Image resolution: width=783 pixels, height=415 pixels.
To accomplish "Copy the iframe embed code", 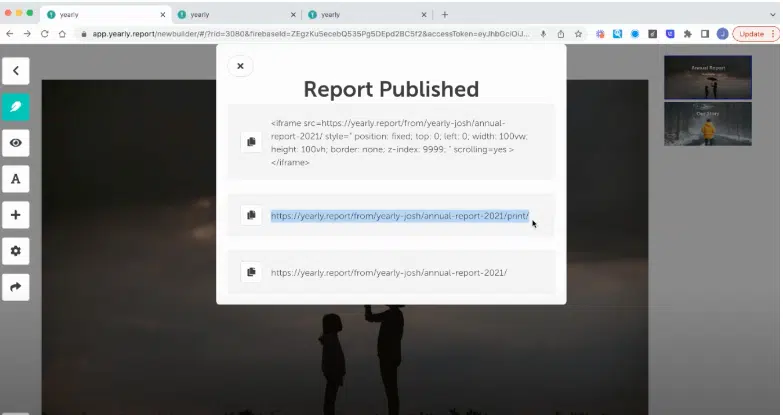I will (250, 142).
